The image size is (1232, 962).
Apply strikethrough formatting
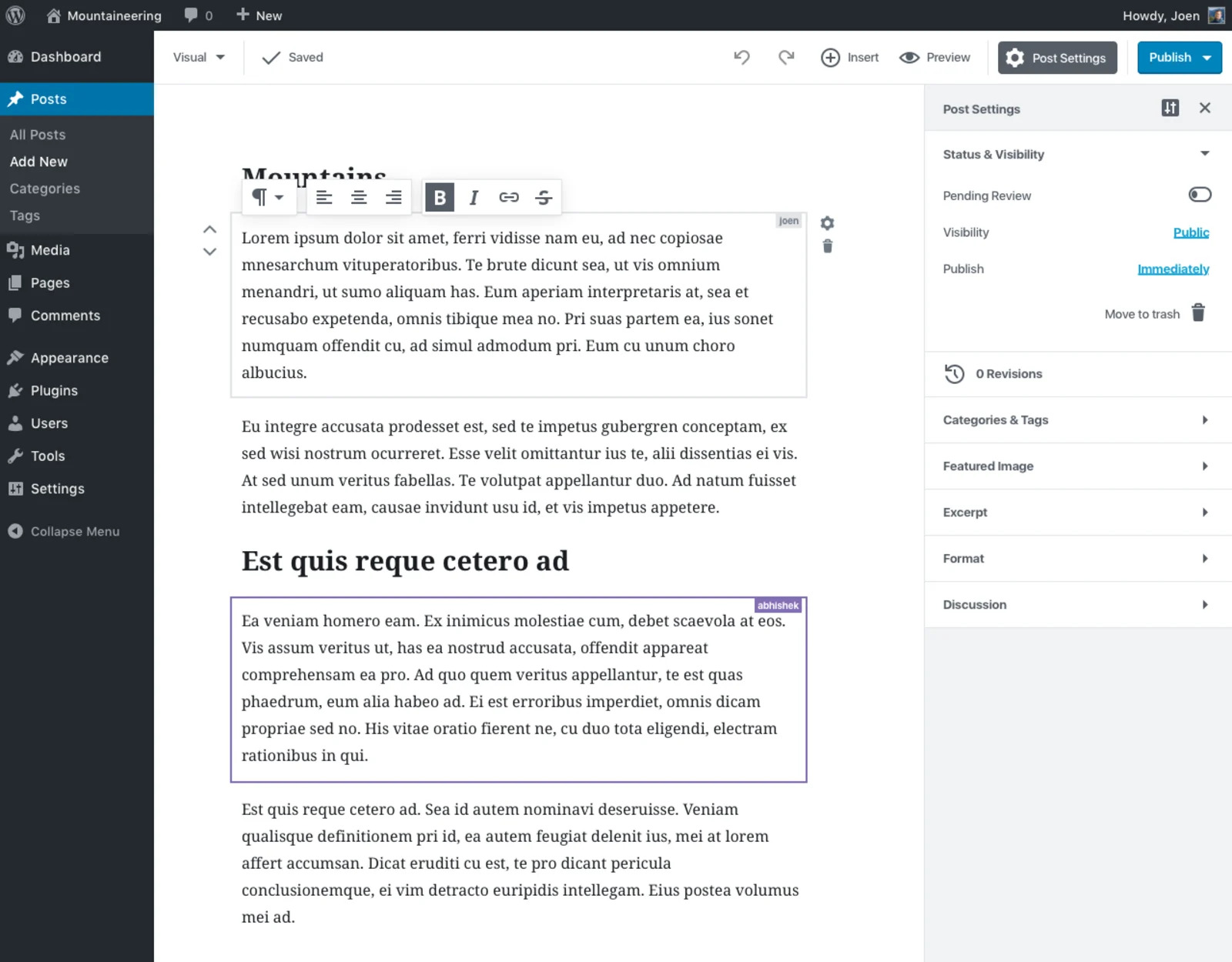tap(544, 198)
